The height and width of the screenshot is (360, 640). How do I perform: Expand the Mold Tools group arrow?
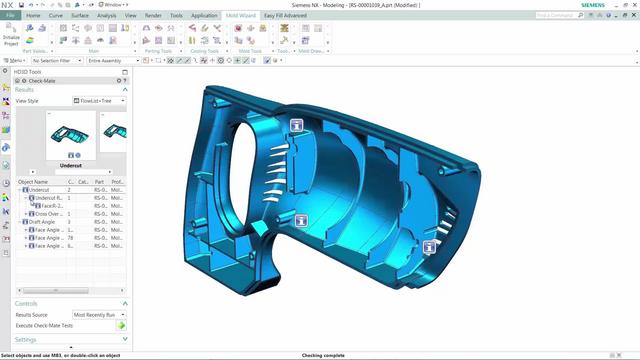tap(273, 51)
